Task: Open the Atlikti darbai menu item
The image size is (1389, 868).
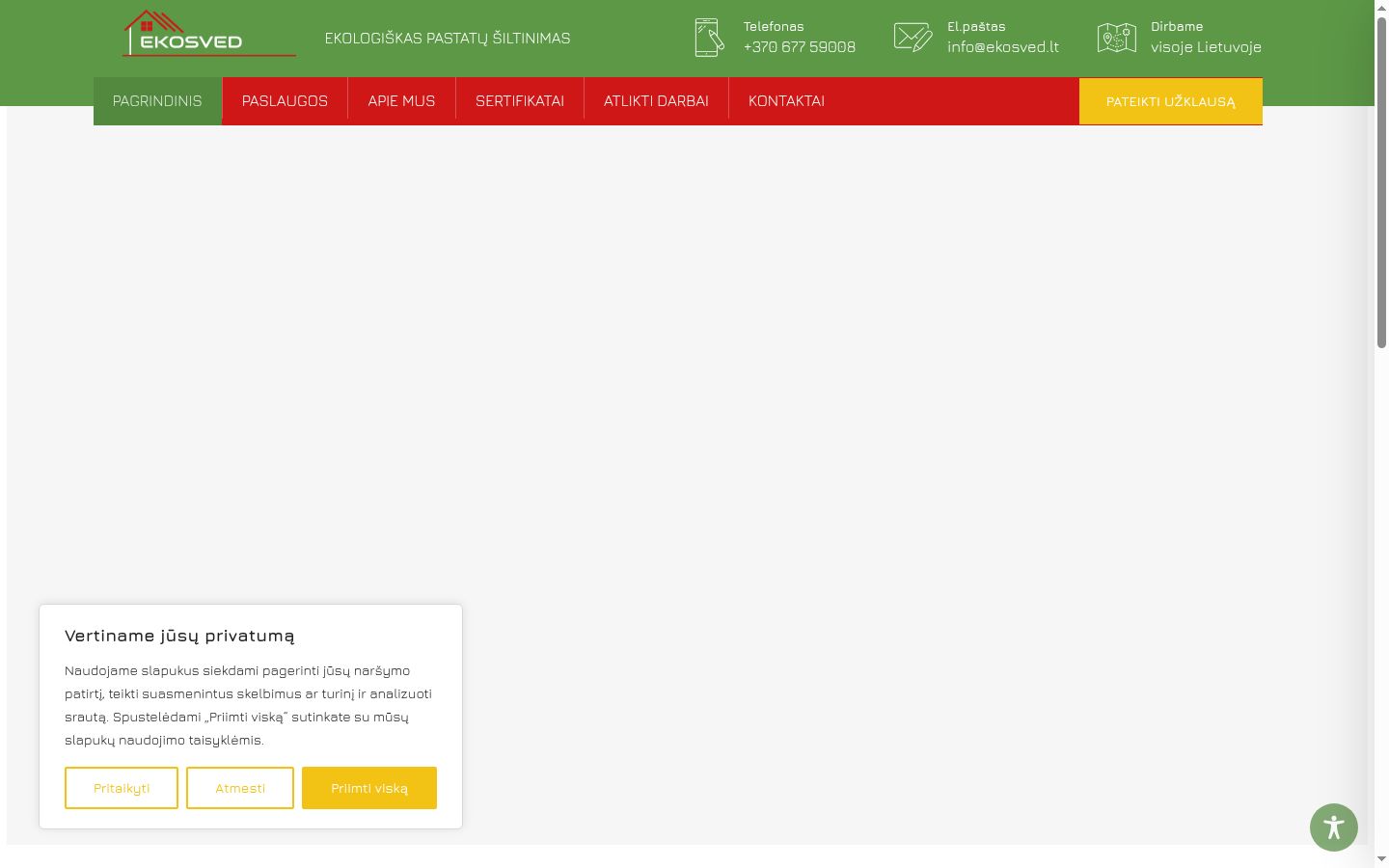Action: point(656,101)
